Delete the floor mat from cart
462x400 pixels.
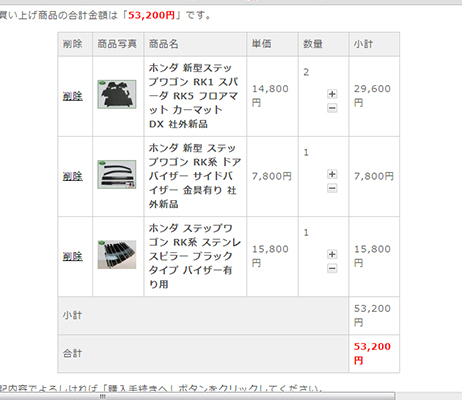pyautogui.click(x=73, y=96)
